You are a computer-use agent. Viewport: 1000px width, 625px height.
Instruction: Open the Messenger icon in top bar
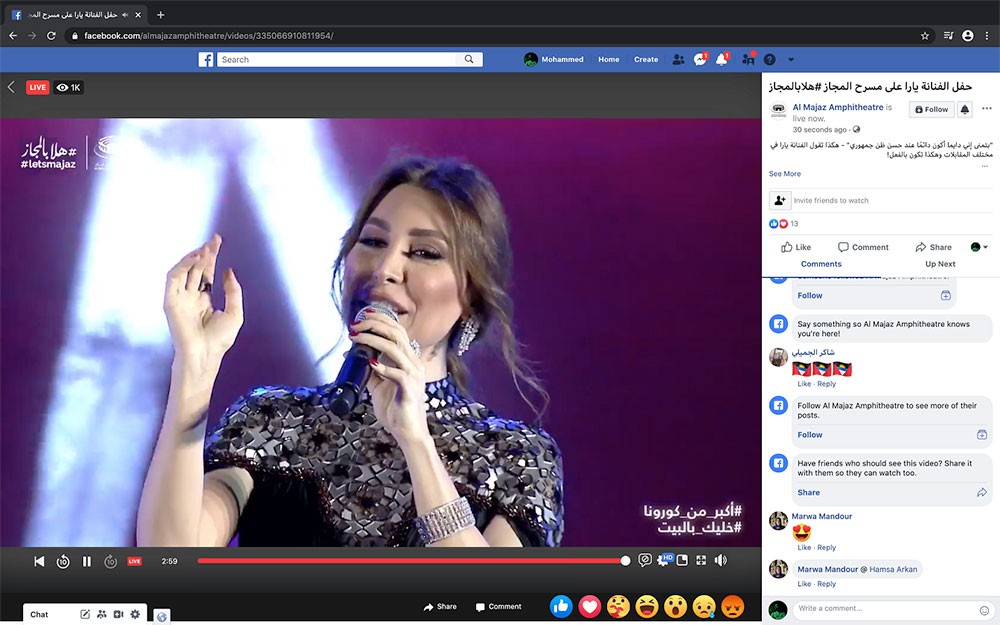tap(700, 59)
